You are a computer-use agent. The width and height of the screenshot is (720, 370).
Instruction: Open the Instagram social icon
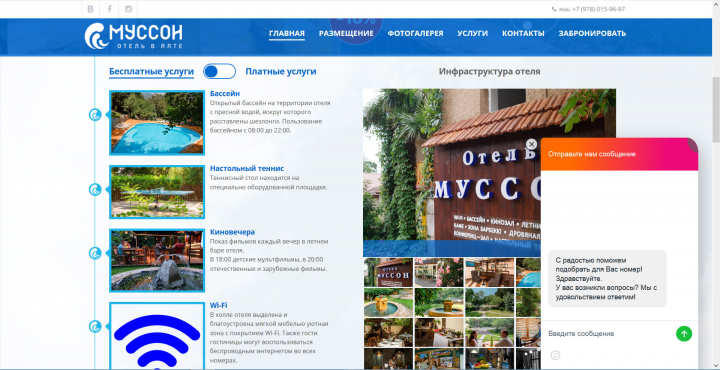[128, 9]
